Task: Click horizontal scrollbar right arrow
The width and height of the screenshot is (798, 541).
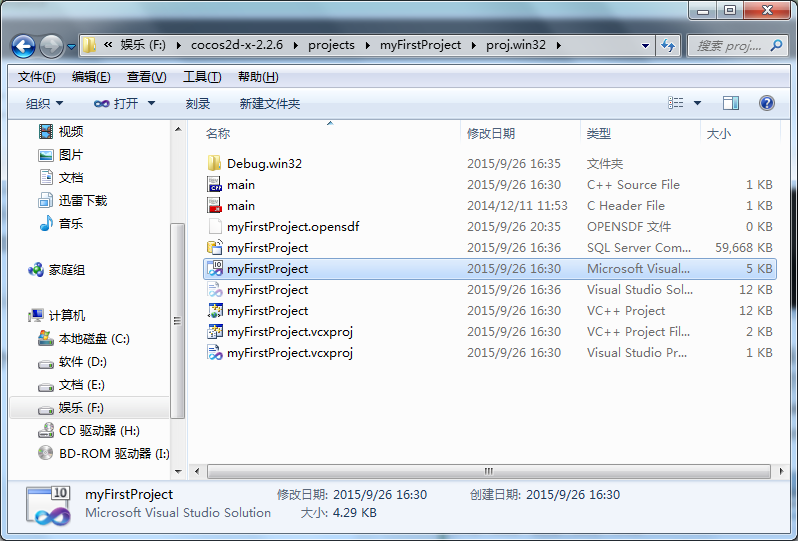Action: pos(781,471)
